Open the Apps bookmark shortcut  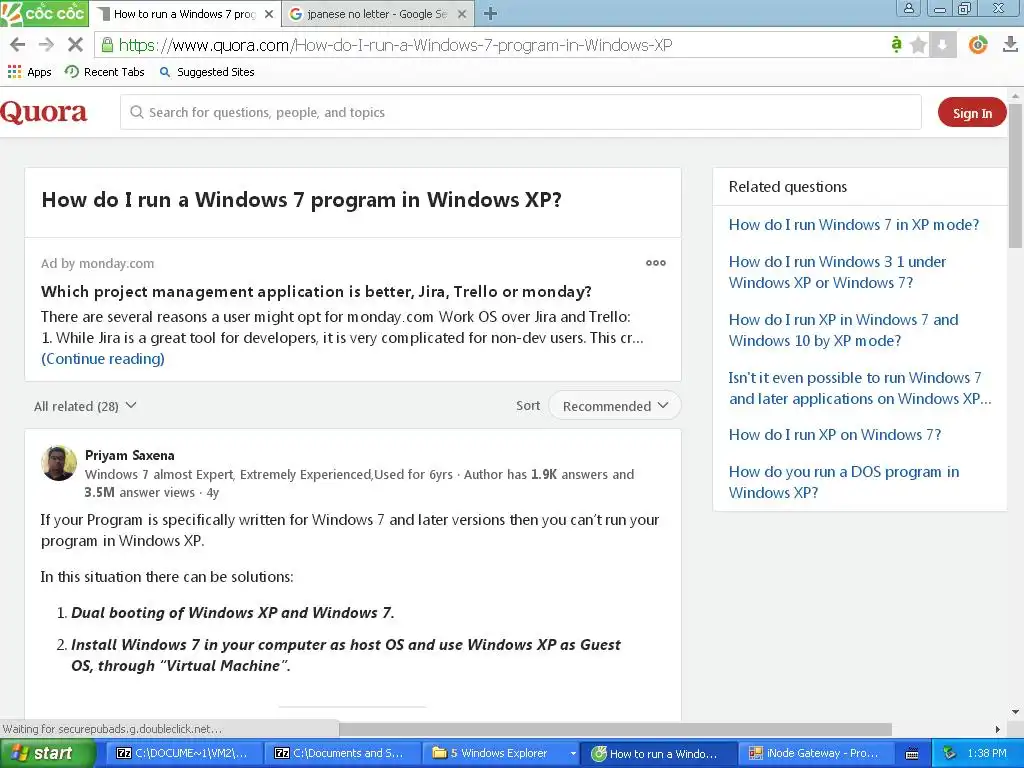point(29,72)
